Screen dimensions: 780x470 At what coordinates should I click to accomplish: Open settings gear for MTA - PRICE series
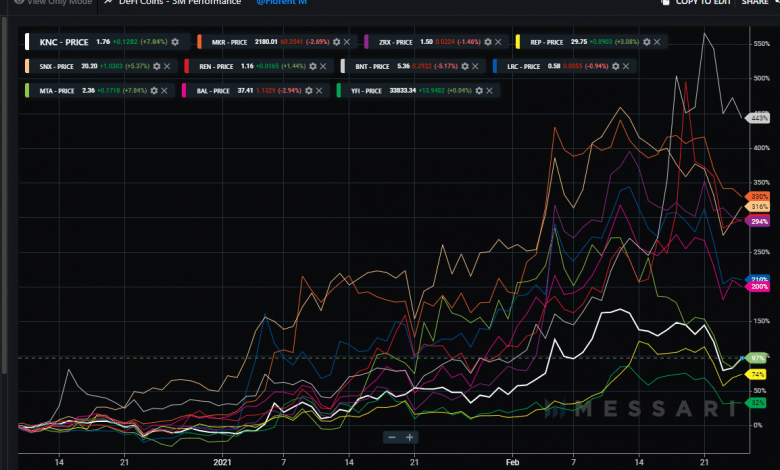coord(154,91)
